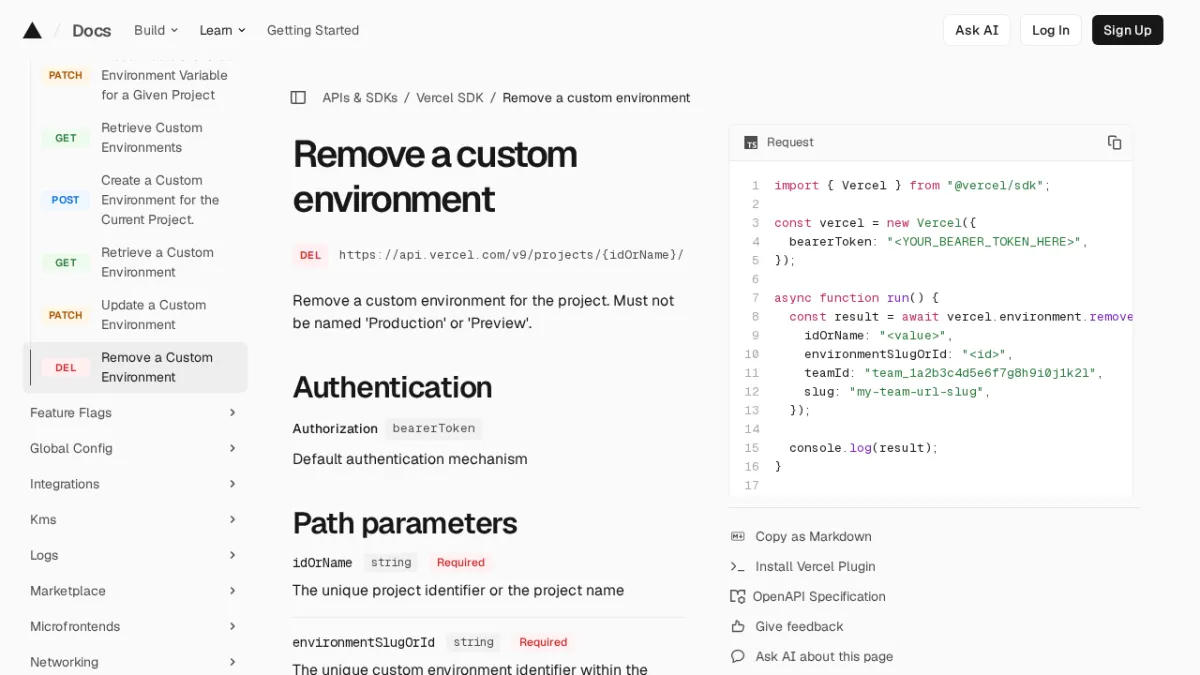
Task: Open Create a Custom Environment sidebar item
Action: (135, 200)
